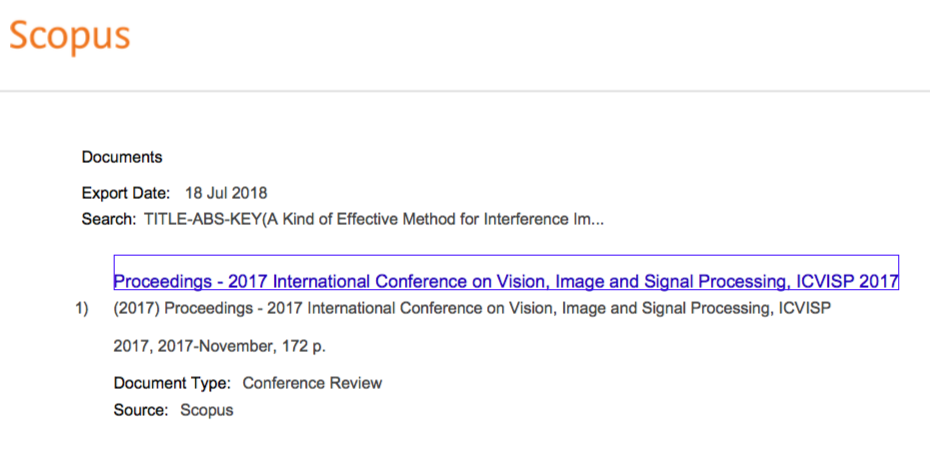Click the date 18 Jul 2018
Viewport: 930px width, 451px height.
click(226, 192)
